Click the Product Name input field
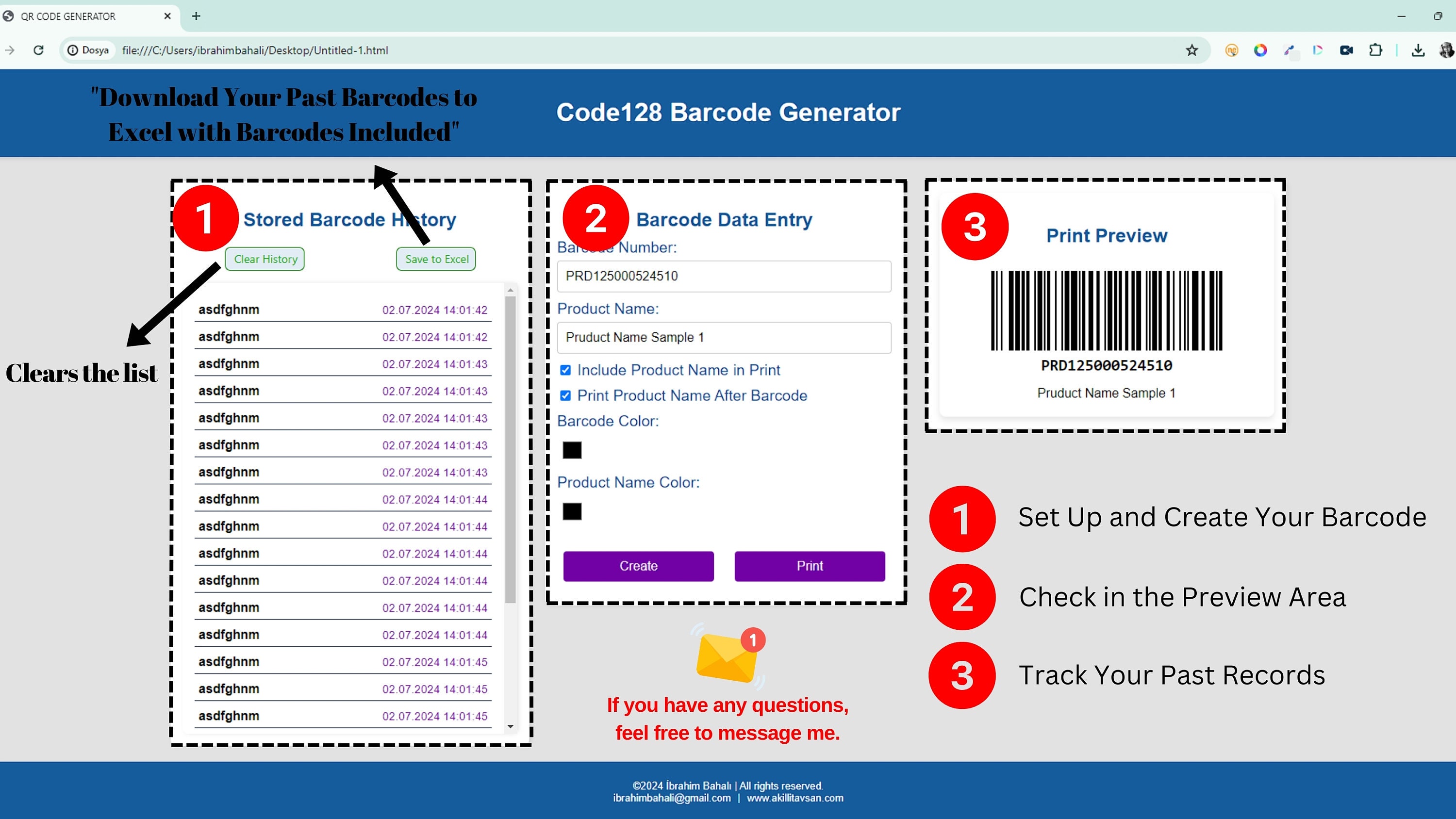Screen dimensions: 1456x819 click(724, 337)
